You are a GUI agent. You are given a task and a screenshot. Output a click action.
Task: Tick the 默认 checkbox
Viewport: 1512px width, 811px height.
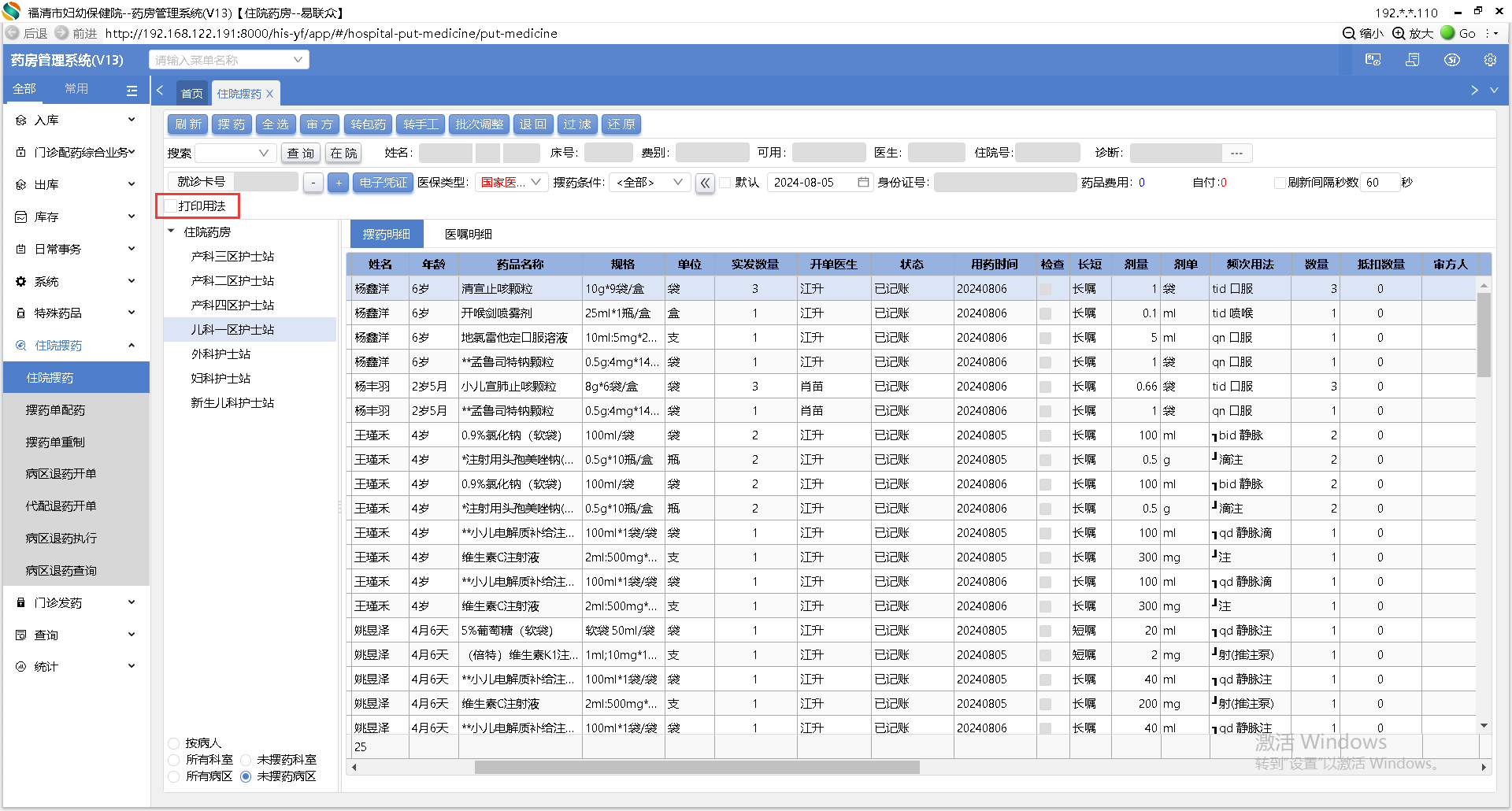[x=725, y=183]
